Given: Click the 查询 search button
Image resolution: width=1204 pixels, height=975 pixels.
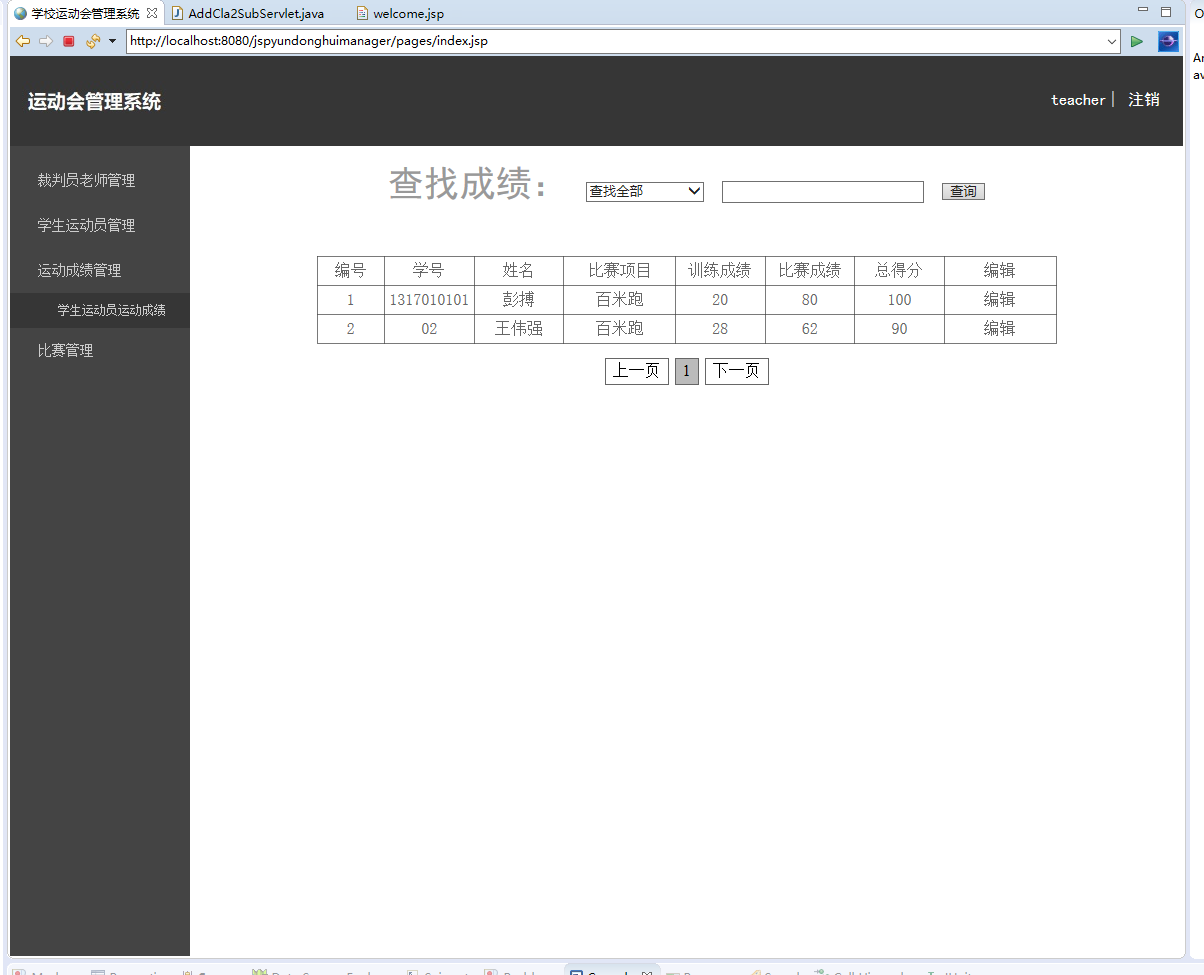Looking at the screenshot, I should [962, 191].
